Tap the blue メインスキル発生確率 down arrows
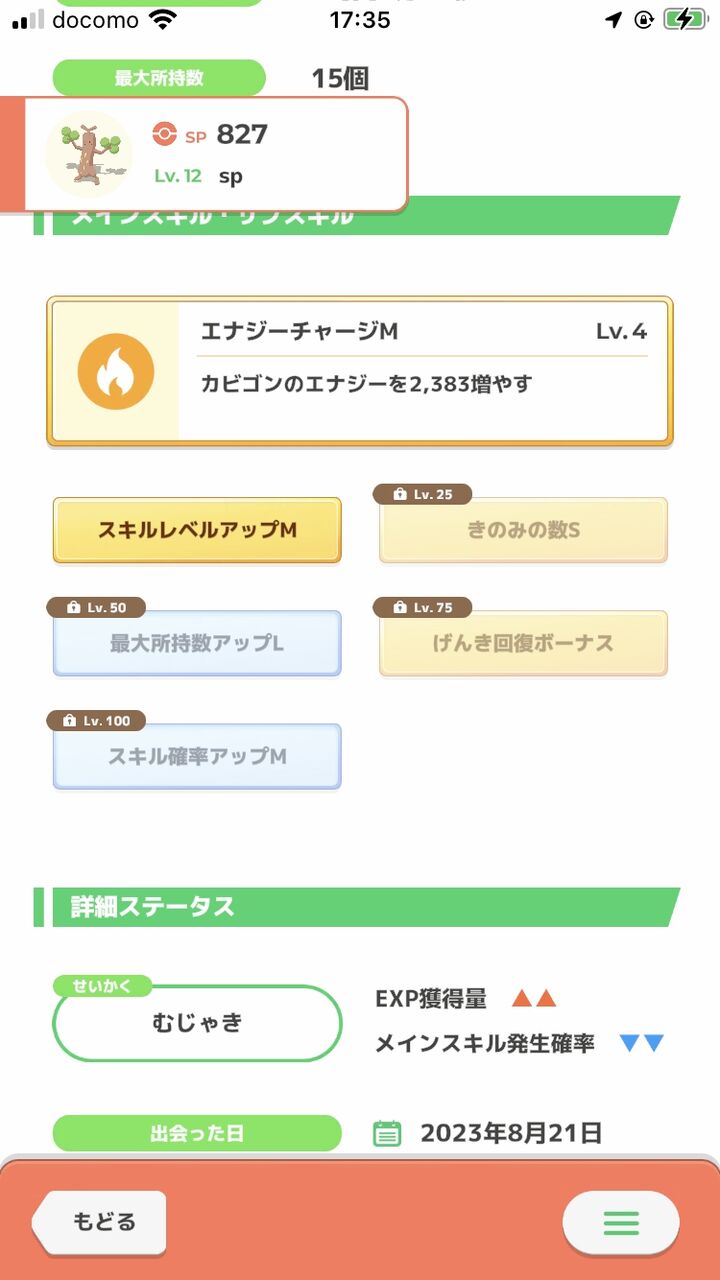The height and width of the screenshot is (1280, 720). [x=642, y=1043]
